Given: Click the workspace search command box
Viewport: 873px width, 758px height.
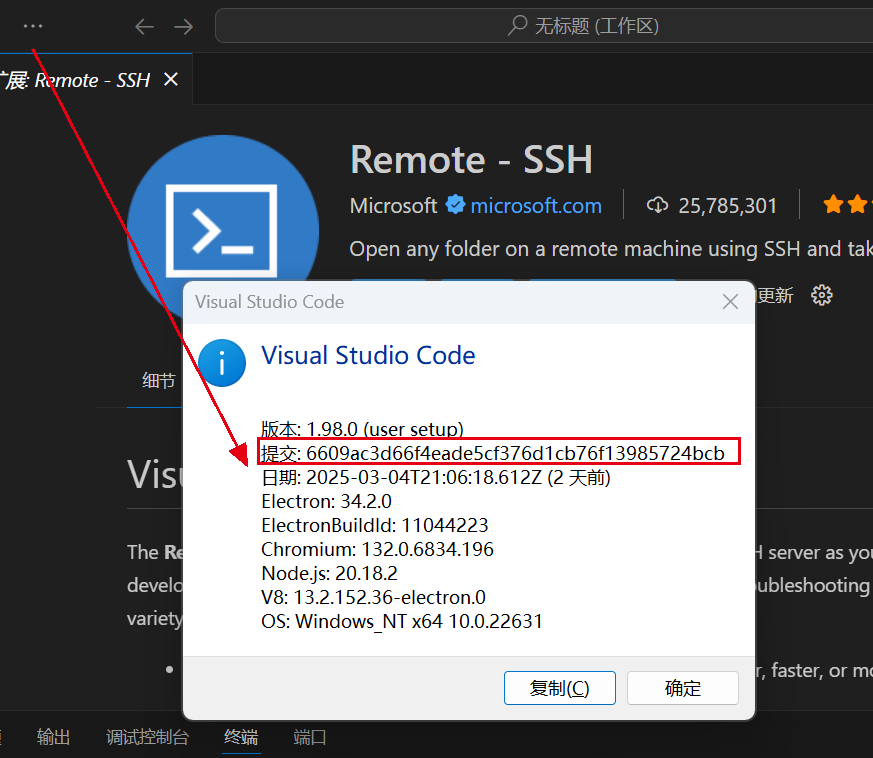Looking at the screenshot, I should coord(544,26).
